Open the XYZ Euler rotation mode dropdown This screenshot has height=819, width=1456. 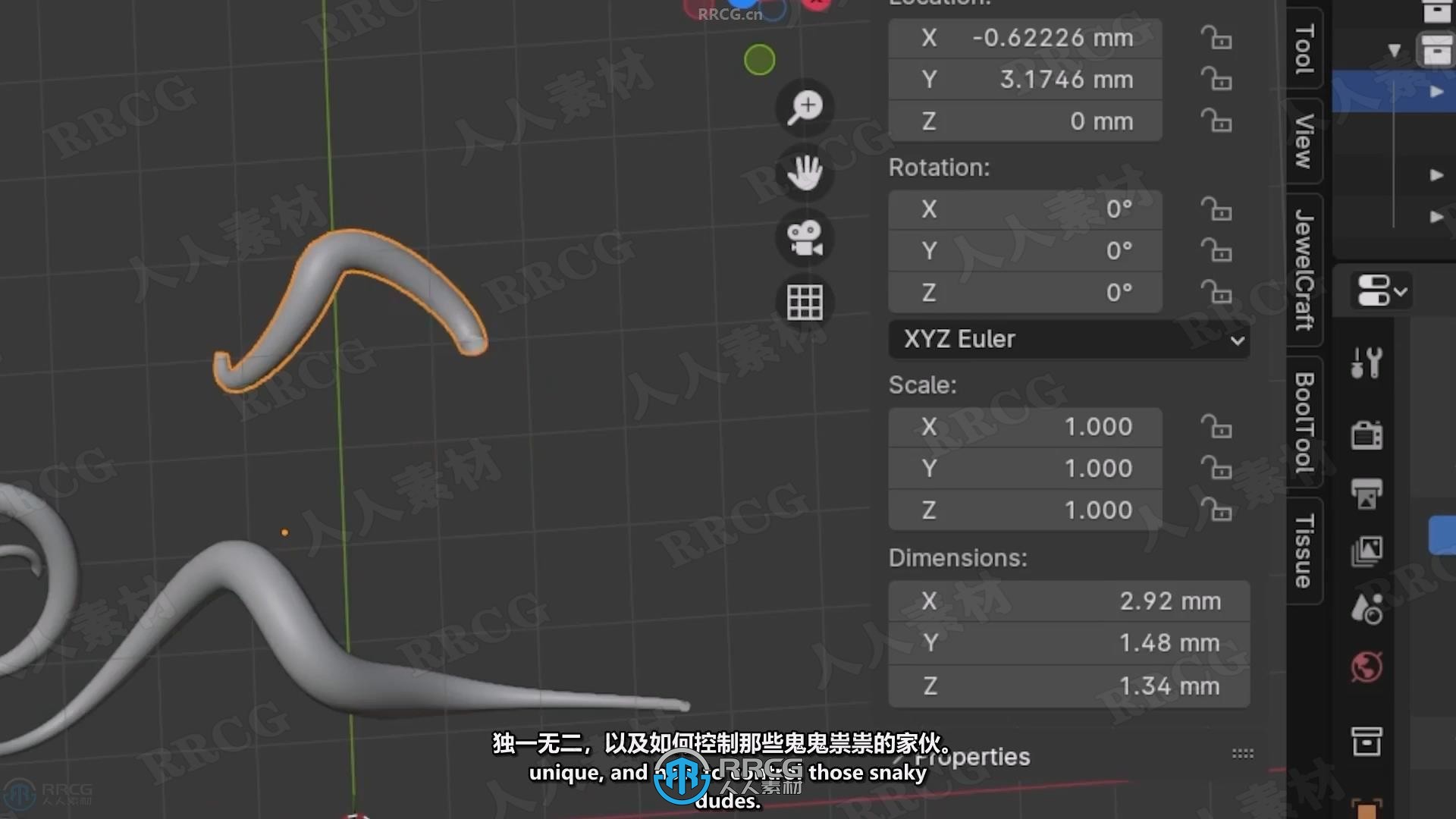point(1069,339)
